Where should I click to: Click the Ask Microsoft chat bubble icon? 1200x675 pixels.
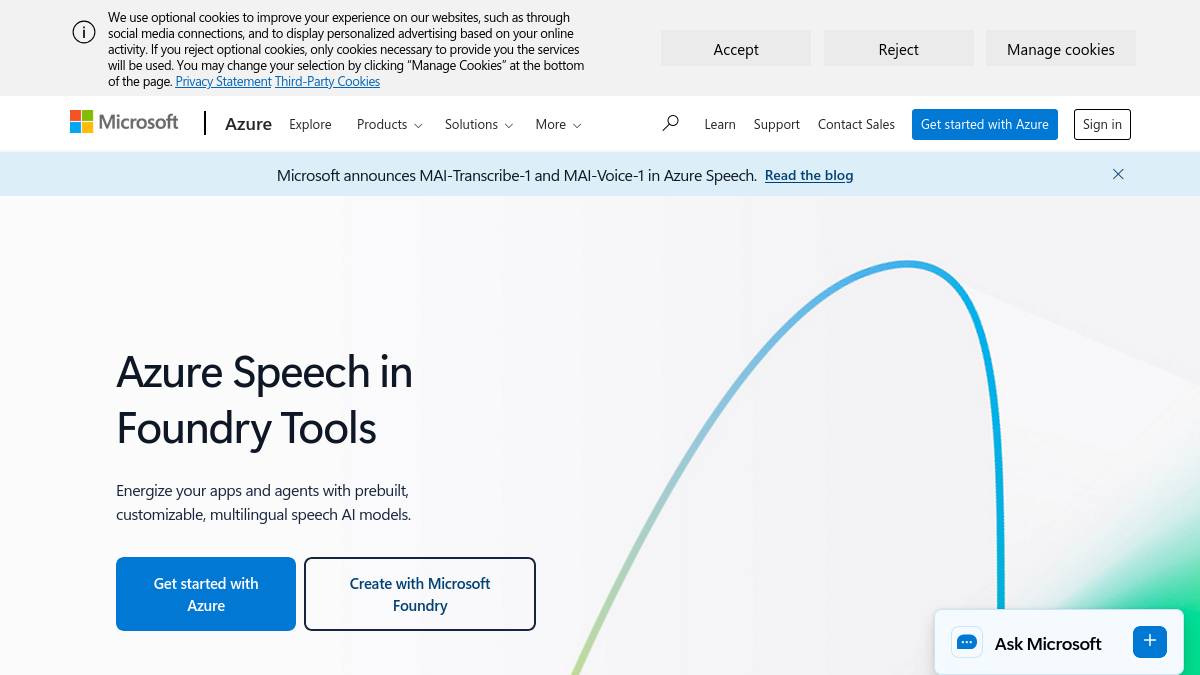point(966,643)
